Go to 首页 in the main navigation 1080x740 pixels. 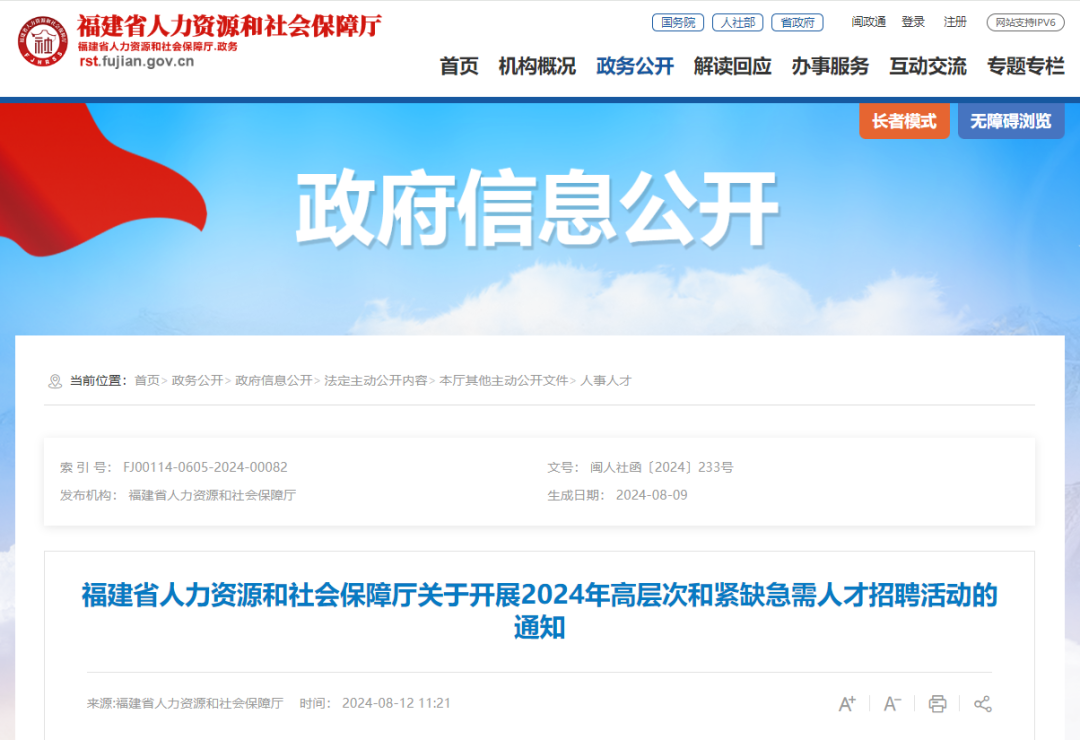pos(459,66)
